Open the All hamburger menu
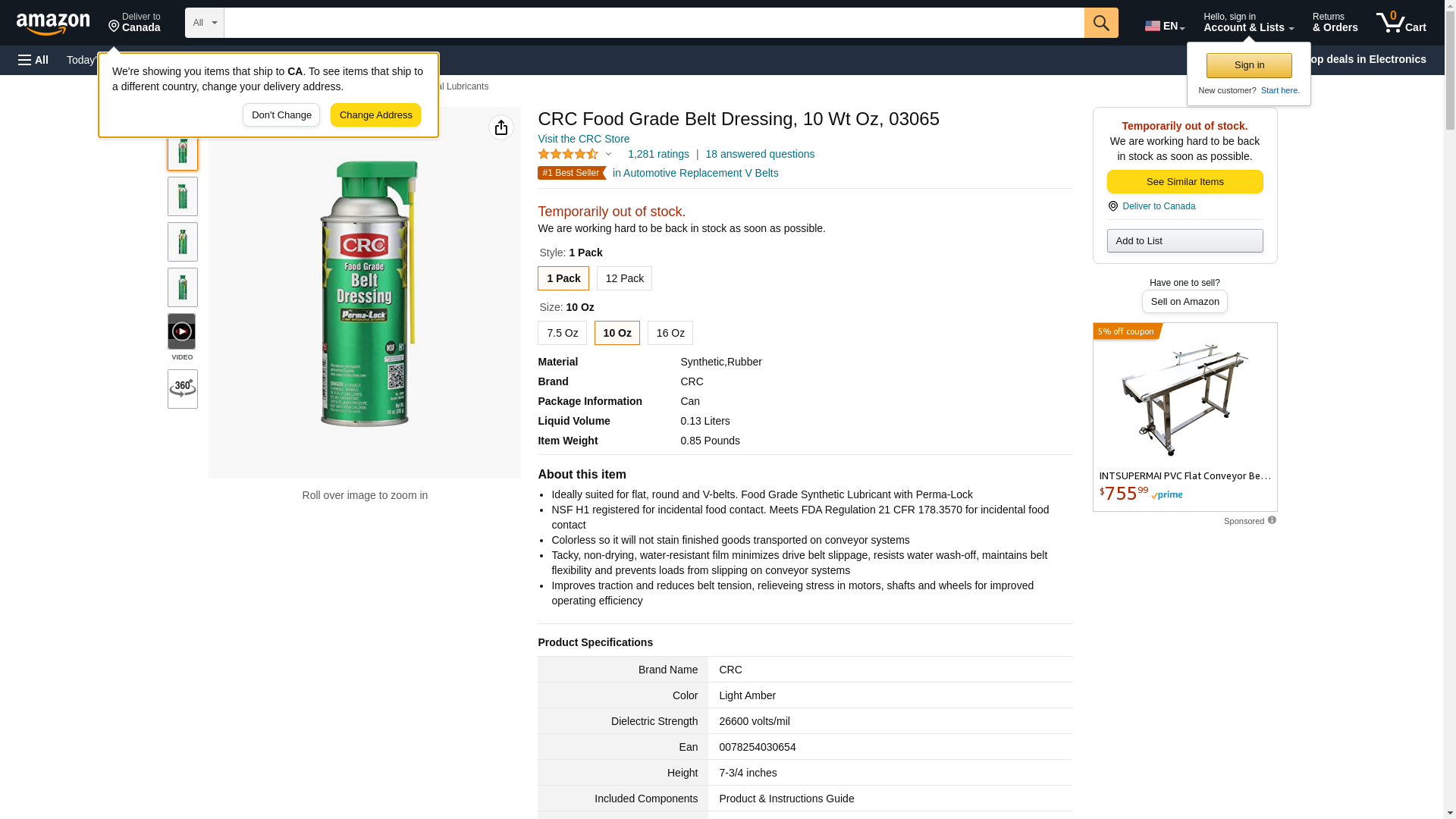This screenshot has height=819, width=1456. [33, 60]
